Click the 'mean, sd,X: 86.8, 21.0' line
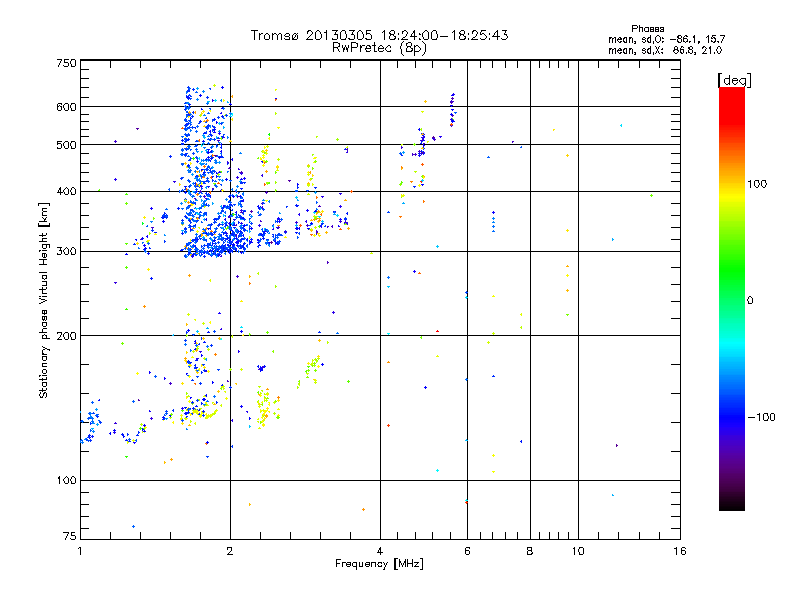 665,51
